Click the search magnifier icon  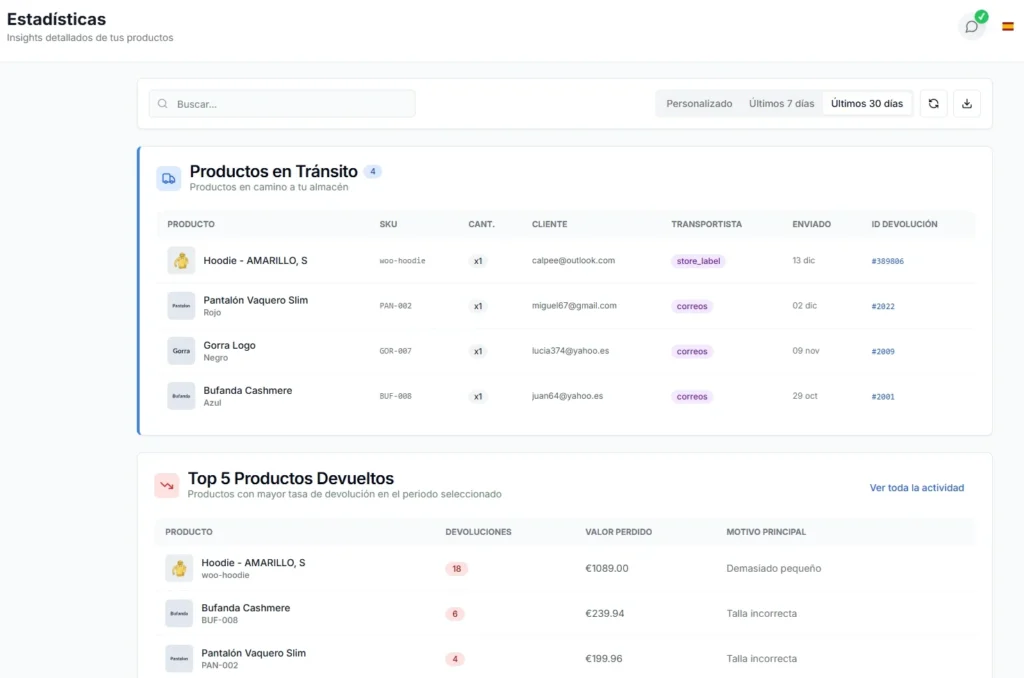point(163,104)
